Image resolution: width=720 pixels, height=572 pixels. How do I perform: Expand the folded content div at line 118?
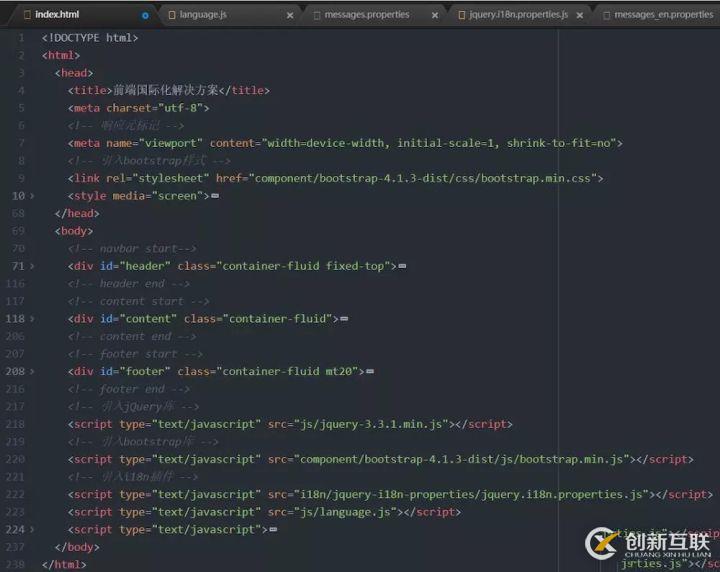[x=32, y=319]
